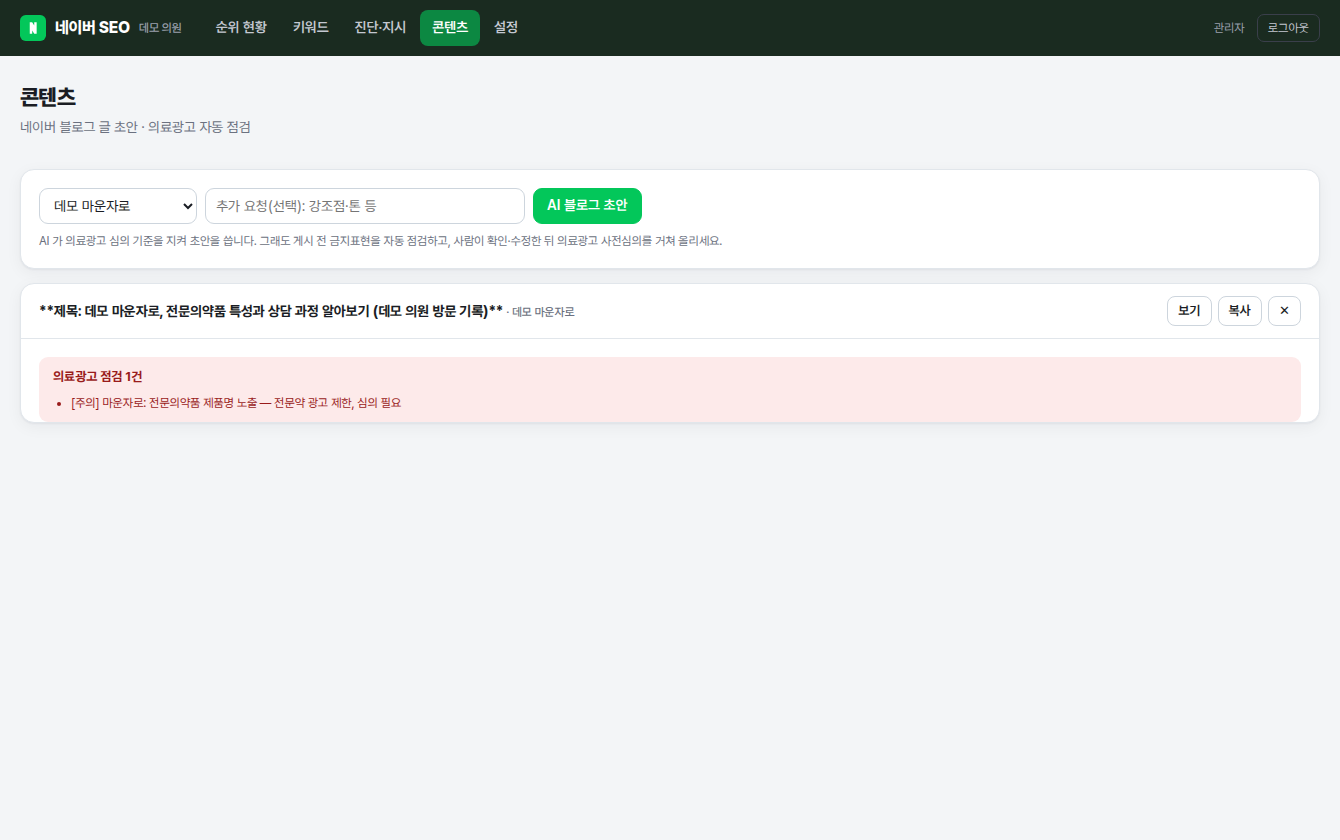Screen dimensions: 1340x840
Task: Open the 설정 menu
Action: pos(506,28)
